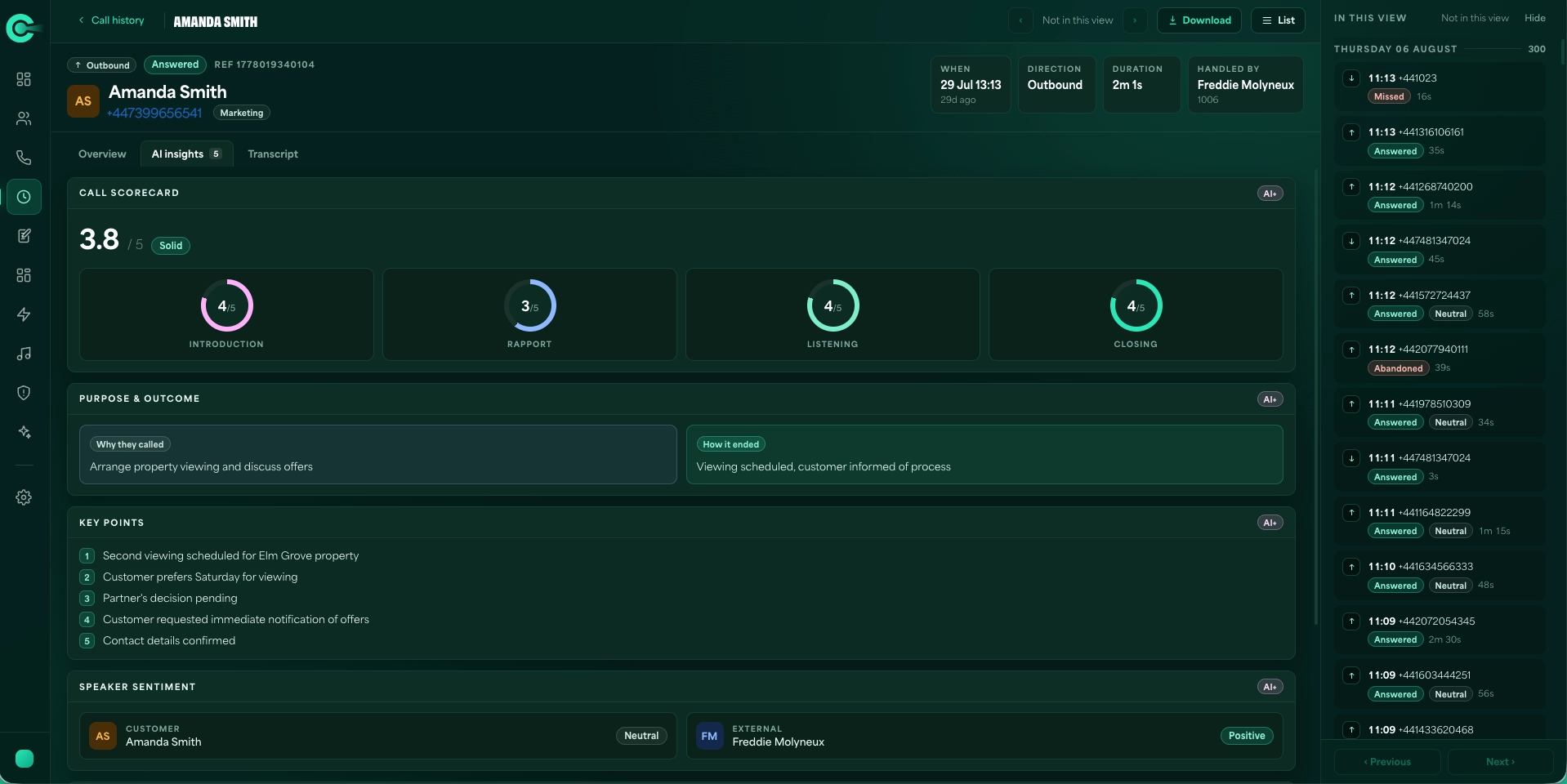Image resolution: width=1567 pixels, height=784 pixels.
Task: Click the AI+ badge on Speaker Sentiment
Action: pyautogui.click(x=1270, y=687)
